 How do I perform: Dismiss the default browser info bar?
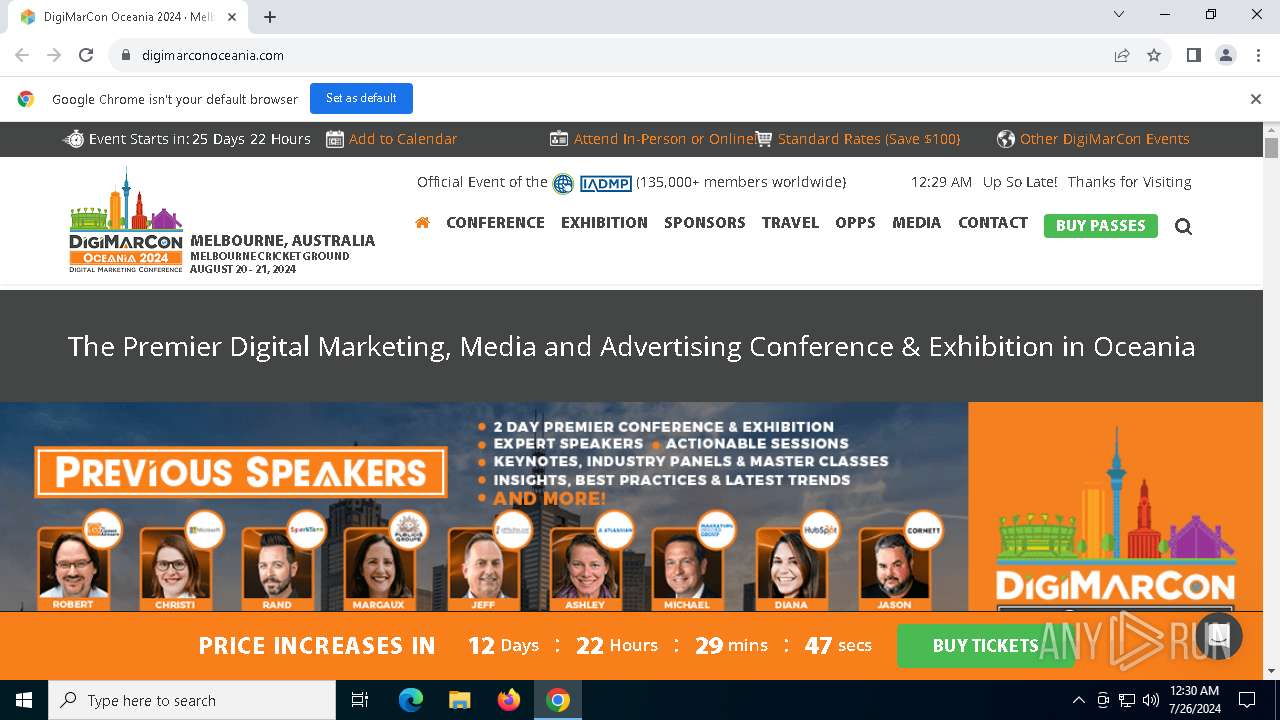(x=1256, y=99)
